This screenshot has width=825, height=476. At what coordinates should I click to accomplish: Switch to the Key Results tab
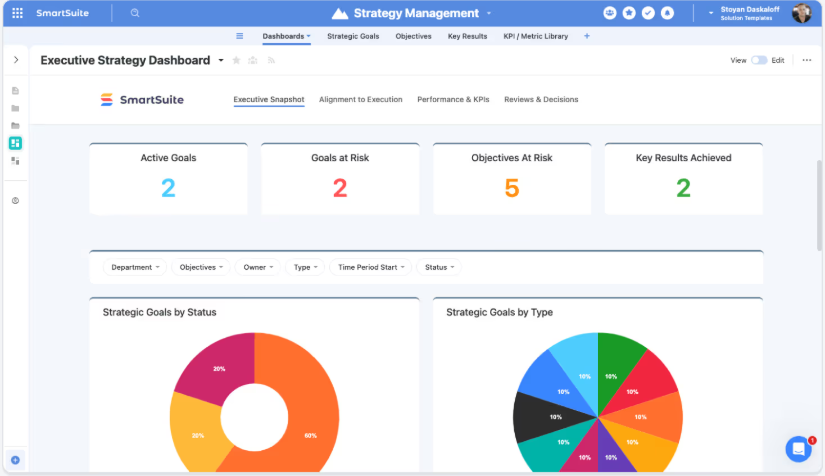(467, 36)
